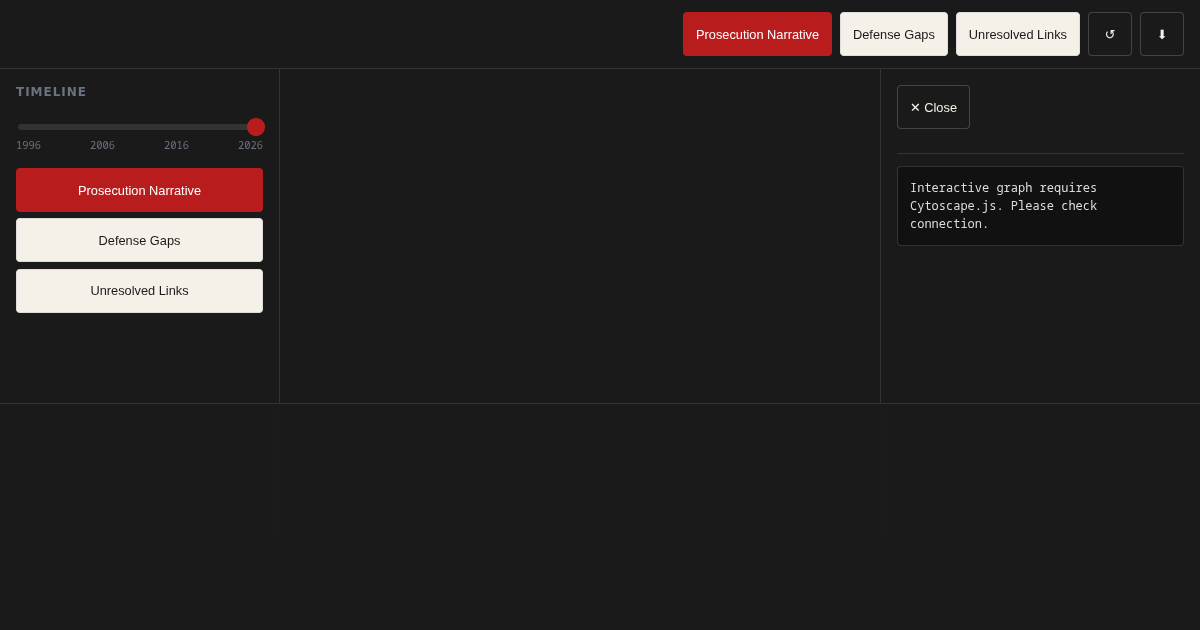Switch to Defense Gaps in the top toolbar
The image size is (1200, 630).
click(894, 34)
